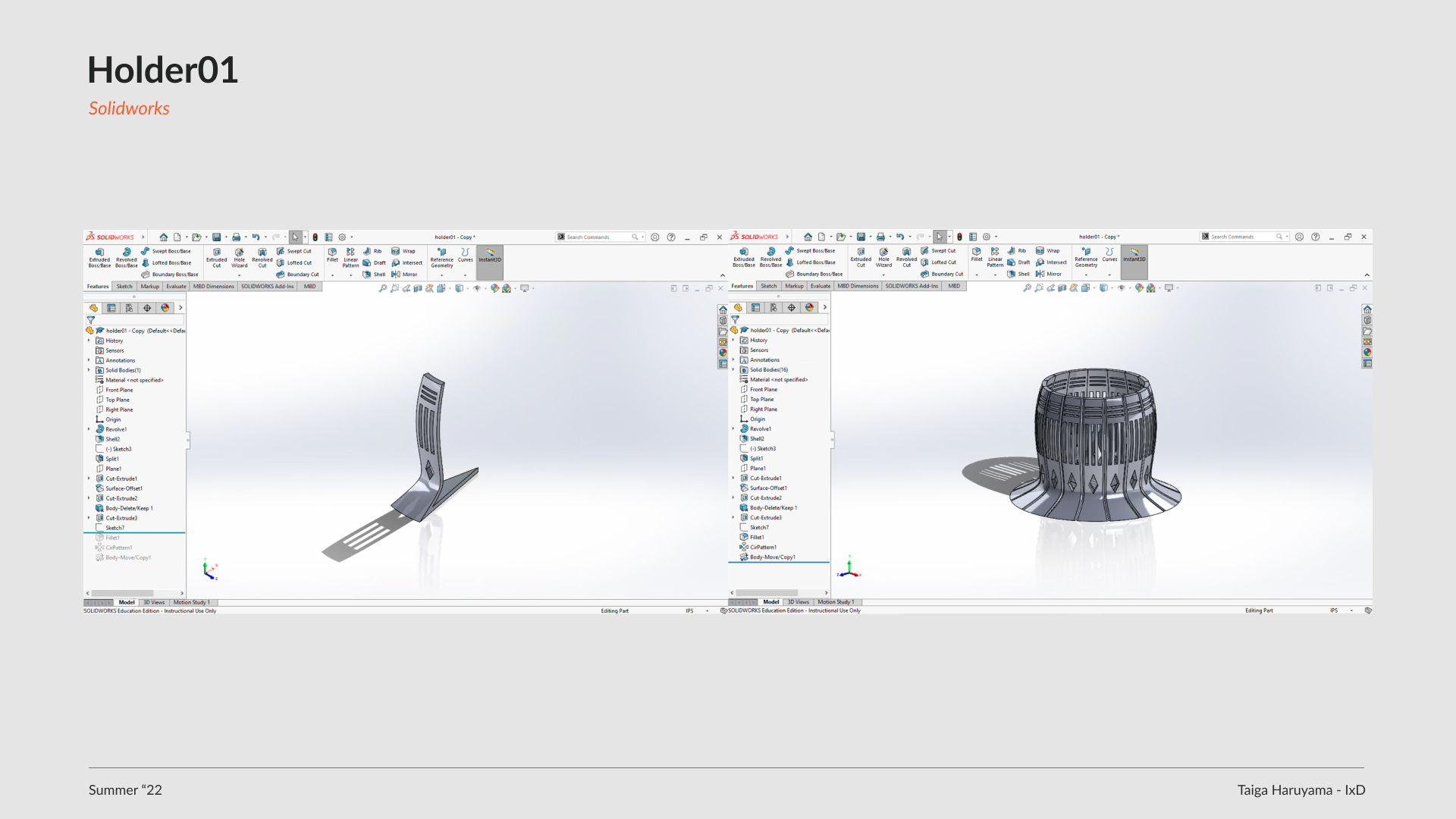This screenshot has height=819, width=1456.
Task: Switch to Sketch tab in left window
Action: [124, 287]
